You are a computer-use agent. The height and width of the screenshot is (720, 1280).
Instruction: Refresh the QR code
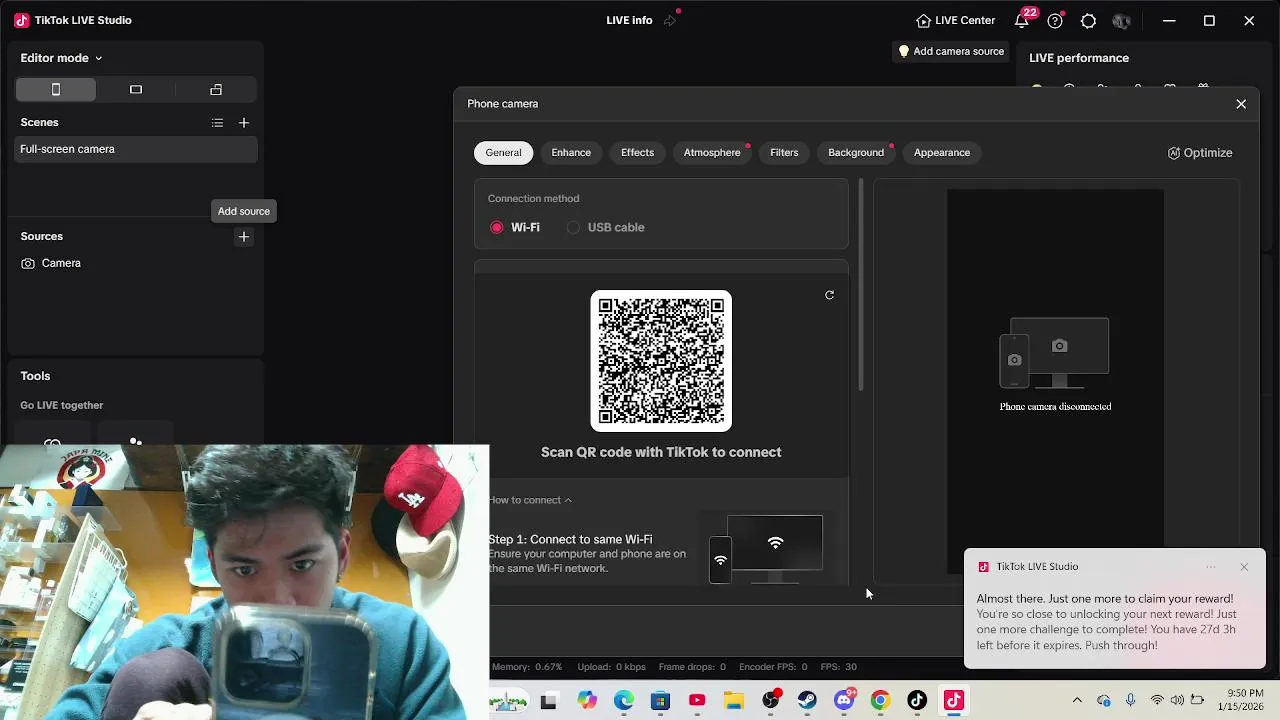[x=829, y=295]
